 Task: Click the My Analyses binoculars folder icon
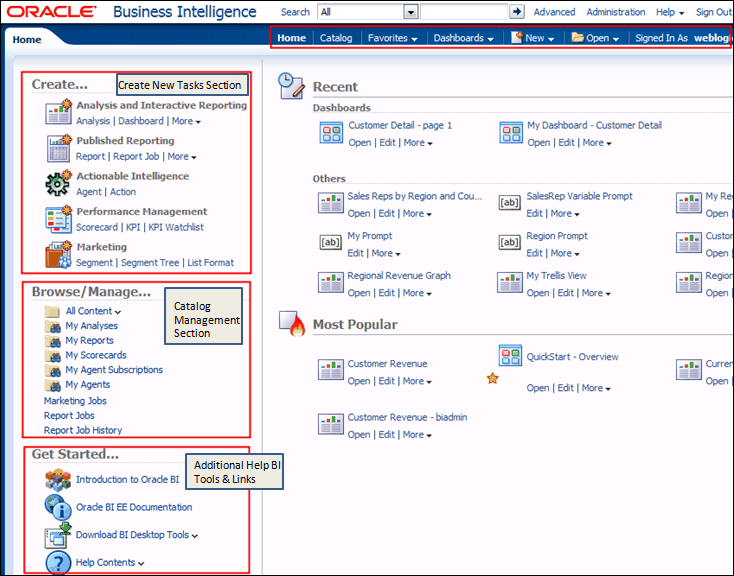(52, 326)
